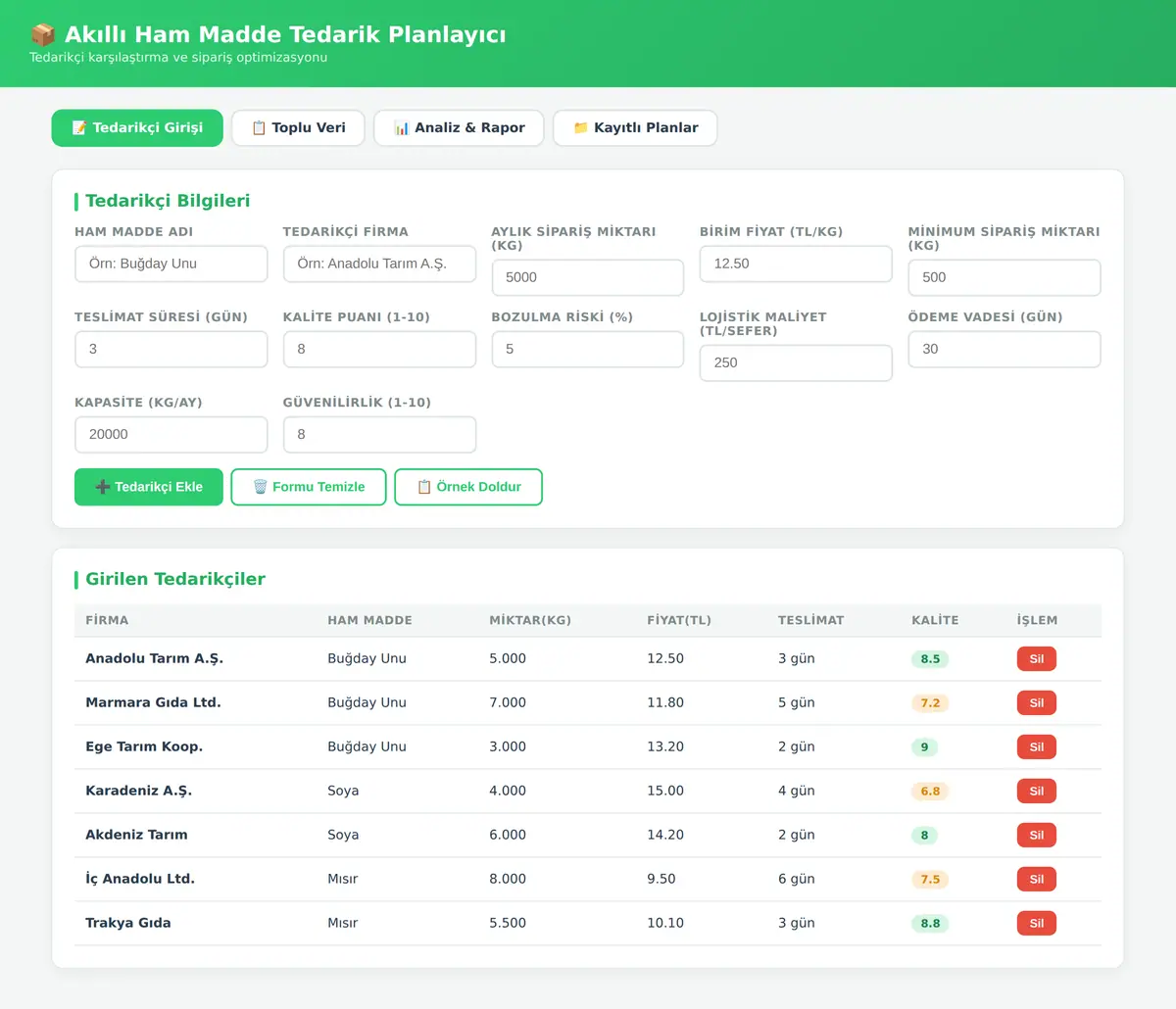Click the Tedarikçi Firma input field
1176x1009 pixels.
[379, 264]
